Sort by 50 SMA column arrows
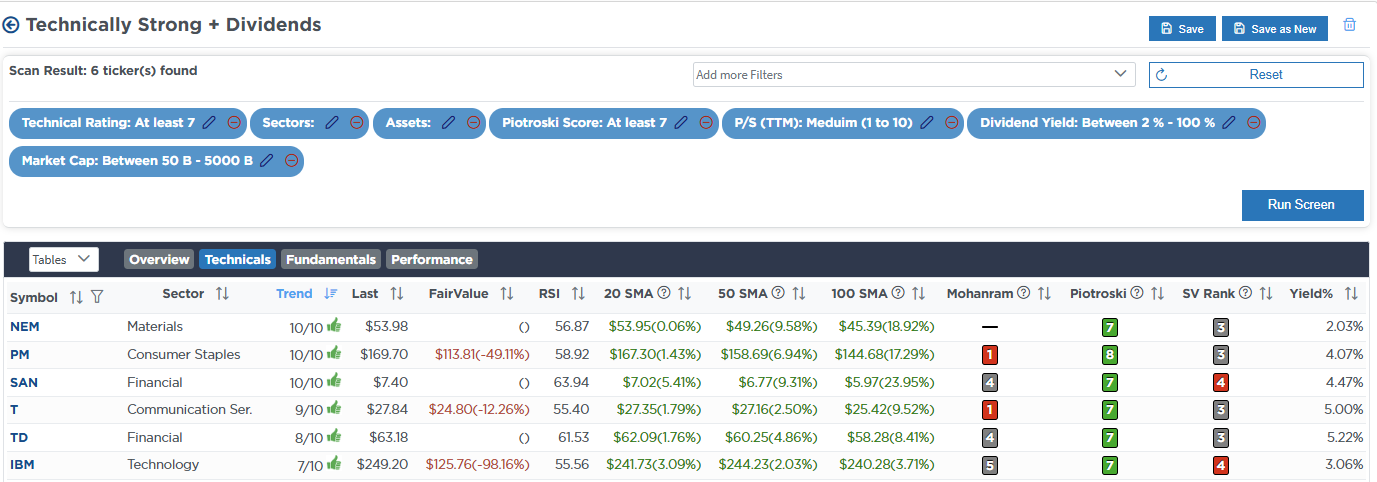 coord(798,294)
